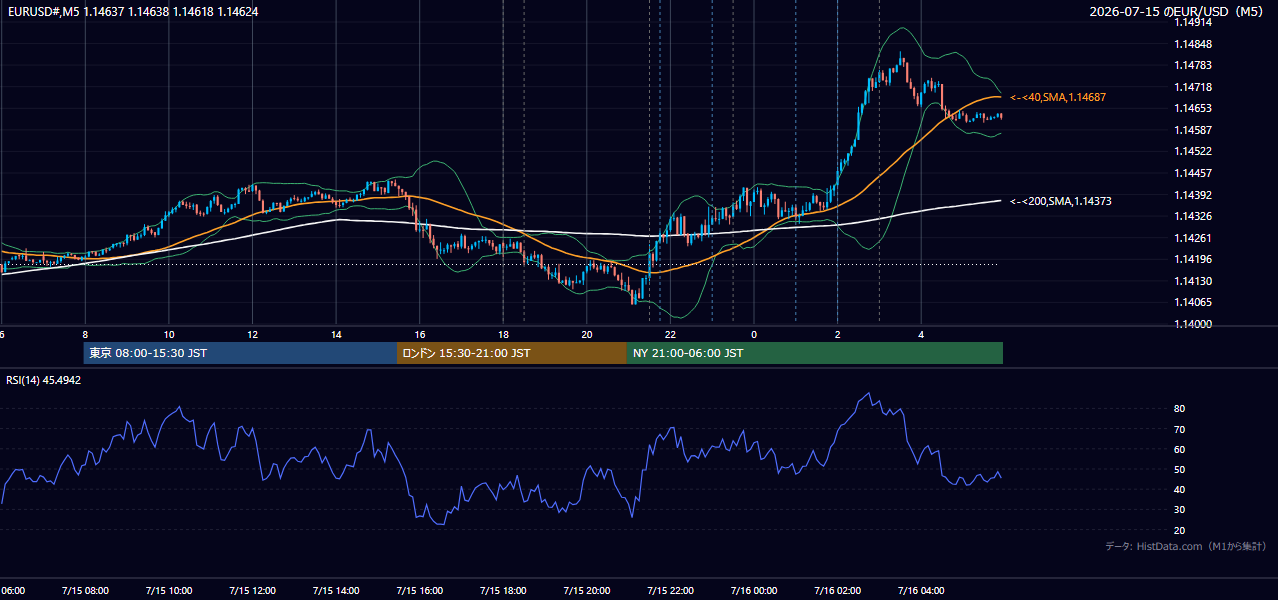The image size is (1278, 600).
Task: Click the 2026-07-15 EUR/USD (M5) chart title
Action: click(1177, 12)
